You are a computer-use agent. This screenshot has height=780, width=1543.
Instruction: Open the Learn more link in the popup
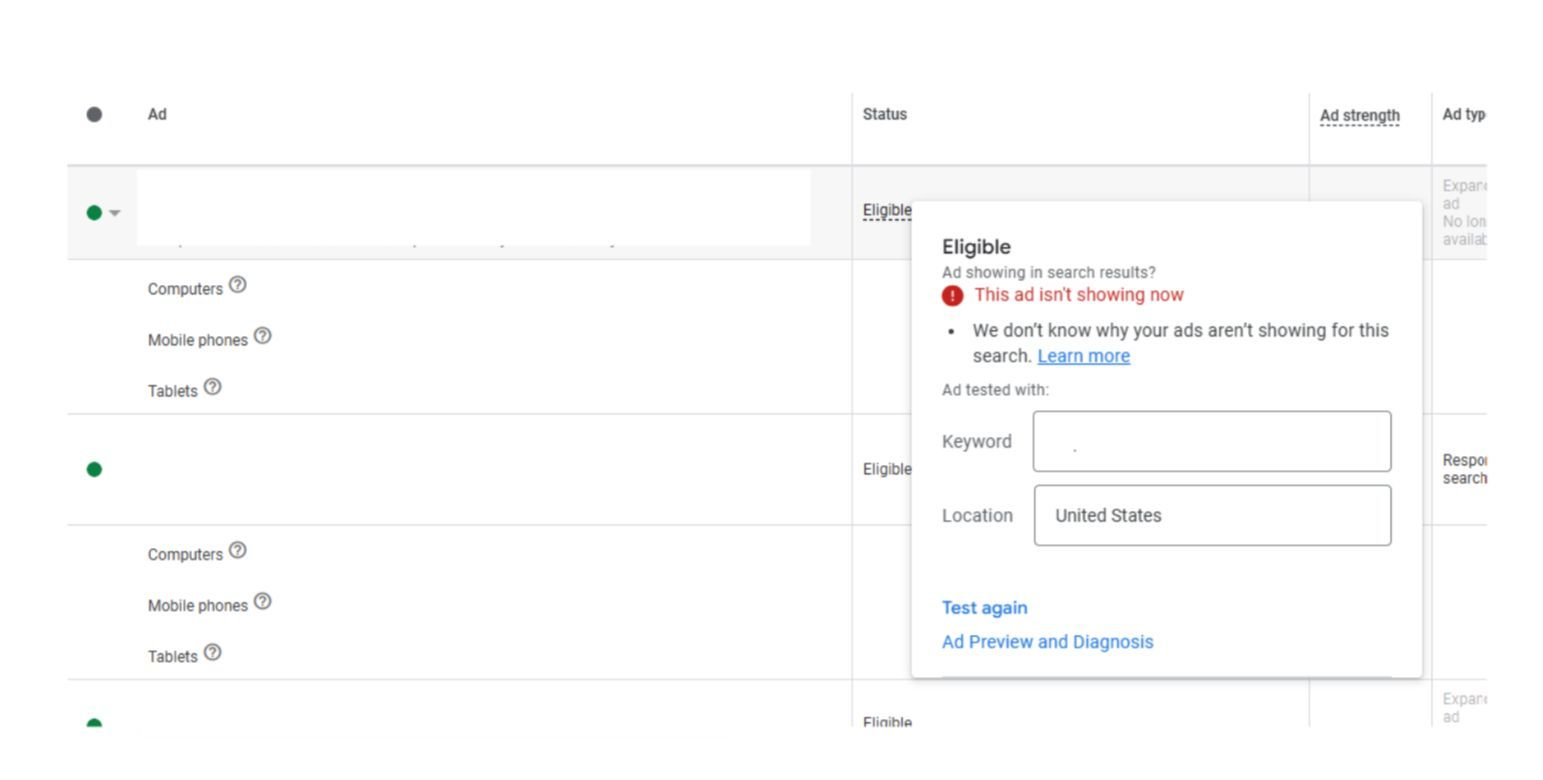tap(1084, 356)
